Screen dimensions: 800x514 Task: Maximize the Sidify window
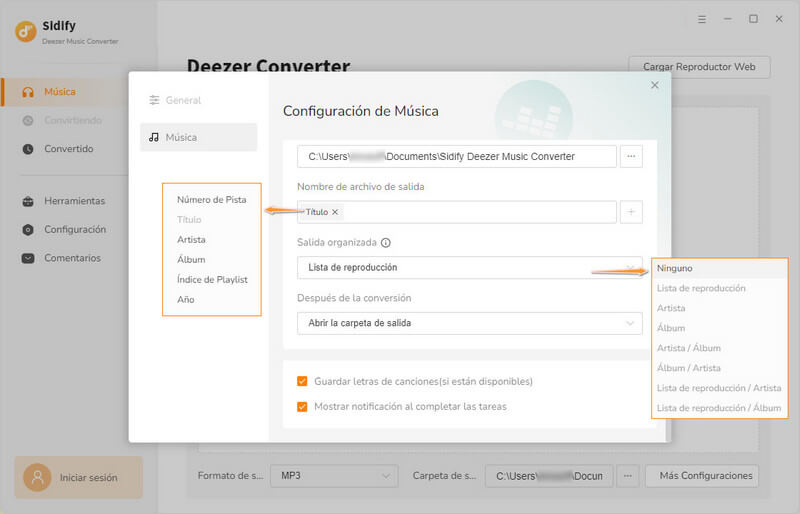pyautogui.click(x=753, y=19)
